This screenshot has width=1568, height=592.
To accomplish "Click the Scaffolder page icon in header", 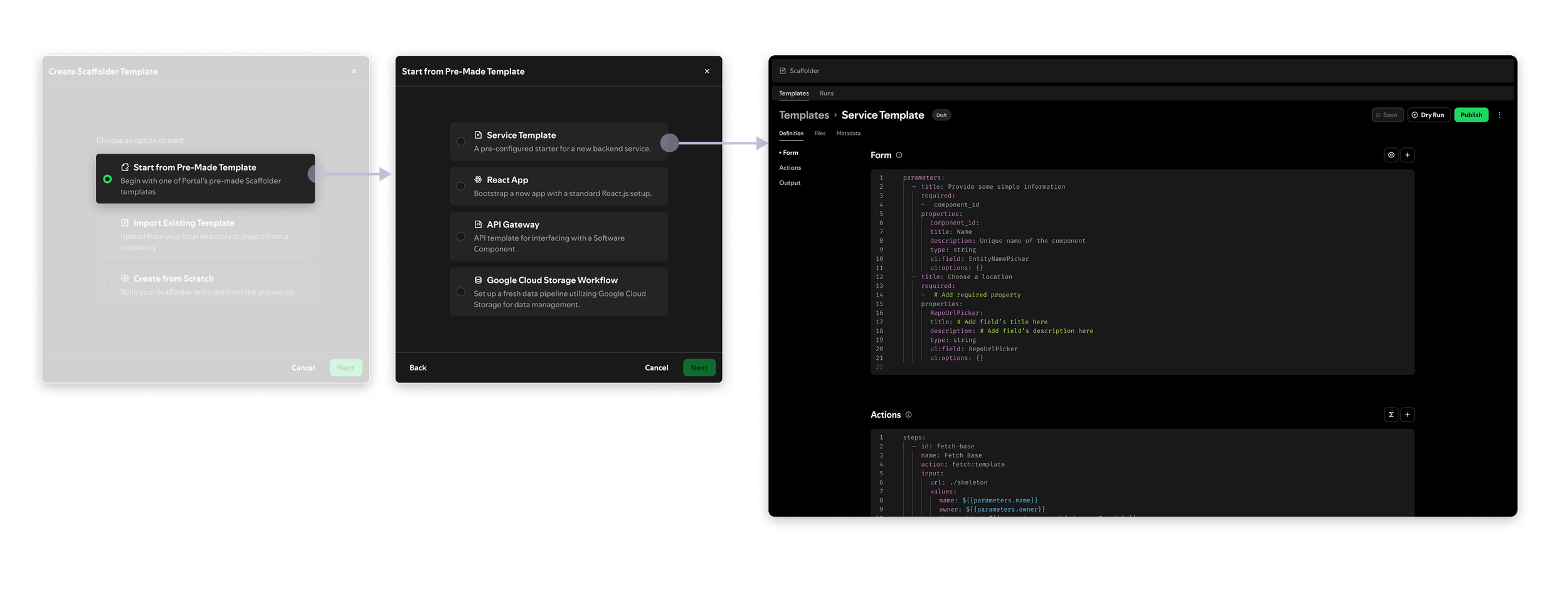I will 783,71.
